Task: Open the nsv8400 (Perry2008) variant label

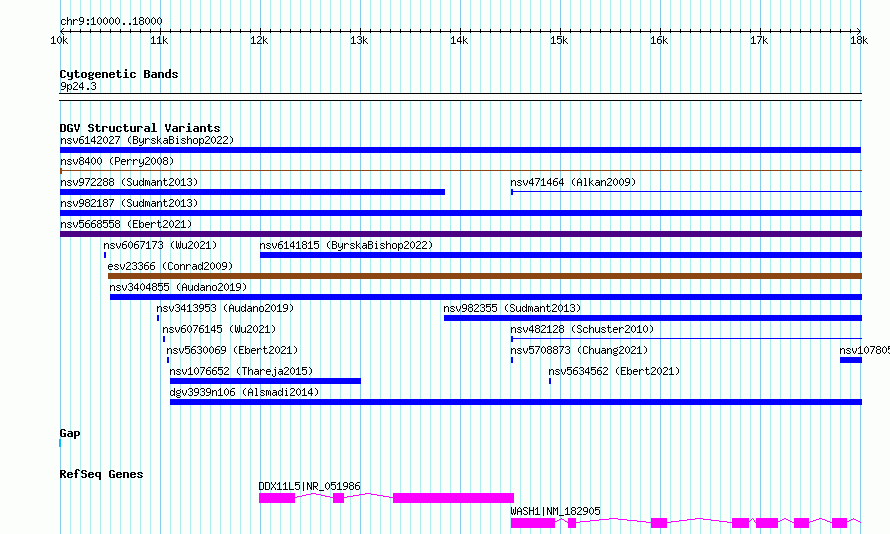Action: coord(117,161)
